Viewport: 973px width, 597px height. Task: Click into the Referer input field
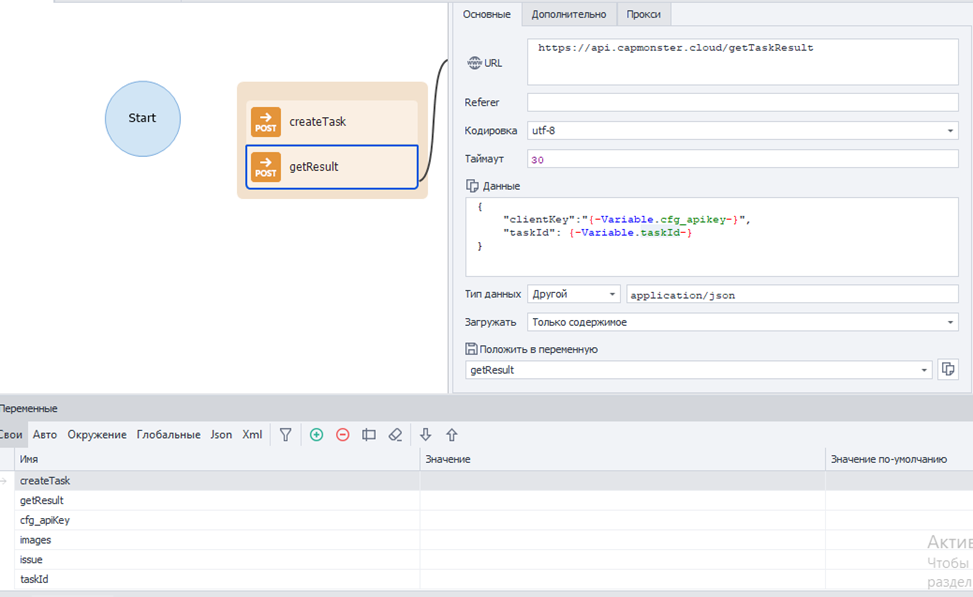(741, 102)
